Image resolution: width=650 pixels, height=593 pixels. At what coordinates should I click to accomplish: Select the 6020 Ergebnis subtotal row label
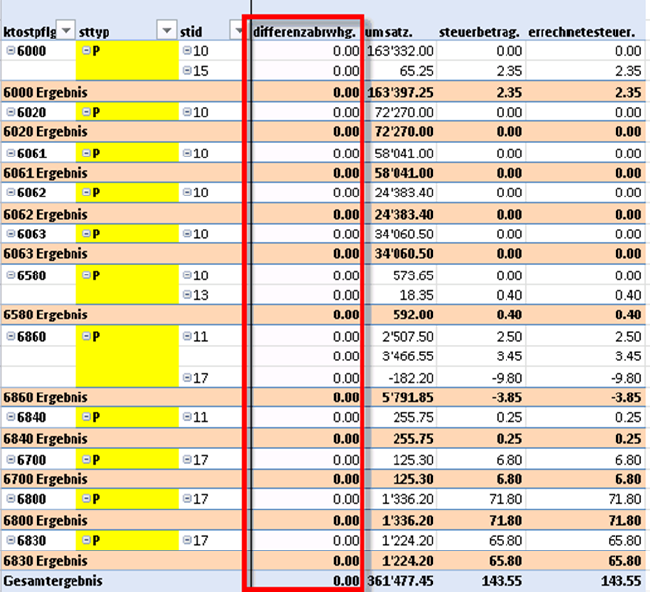pos(46,131)
